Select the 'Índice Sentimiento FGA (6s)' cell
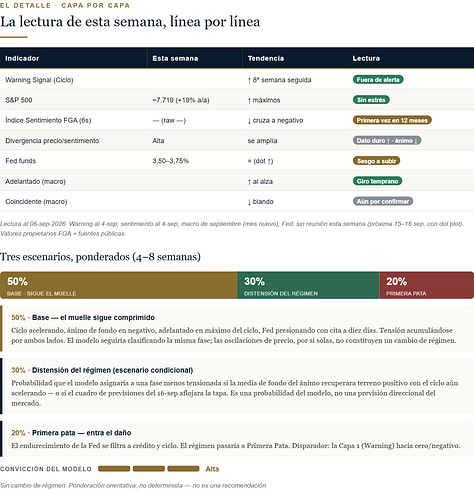474x490 pixels. point(48,120)
